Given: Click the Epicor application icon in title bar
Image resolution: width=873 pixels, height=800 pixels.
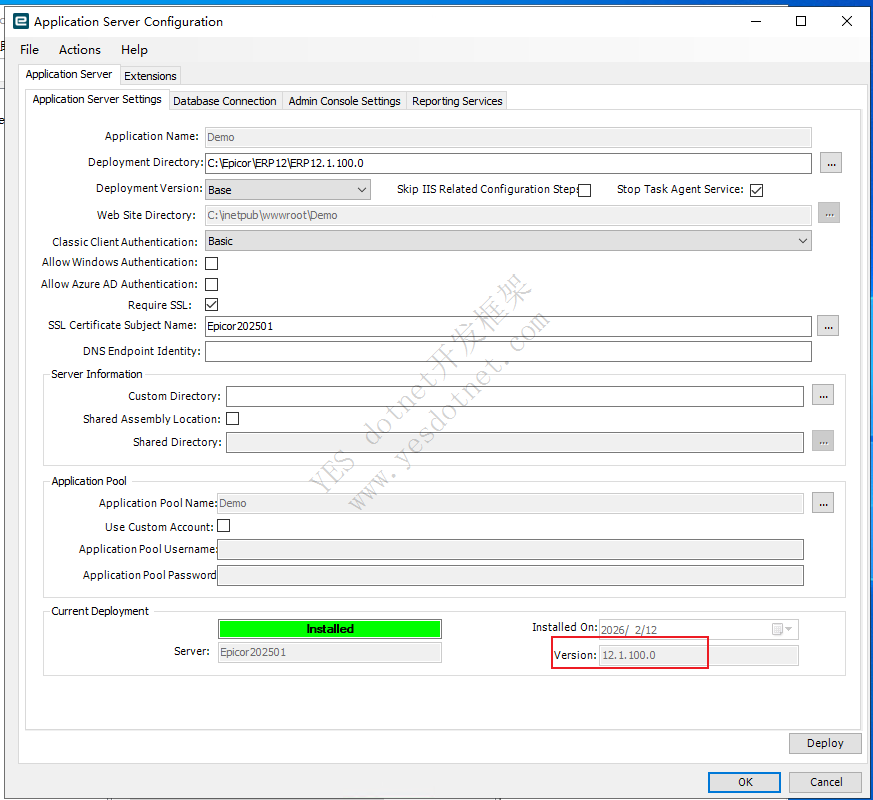Looking at the screenshot, I should click(x=20, y=21).
